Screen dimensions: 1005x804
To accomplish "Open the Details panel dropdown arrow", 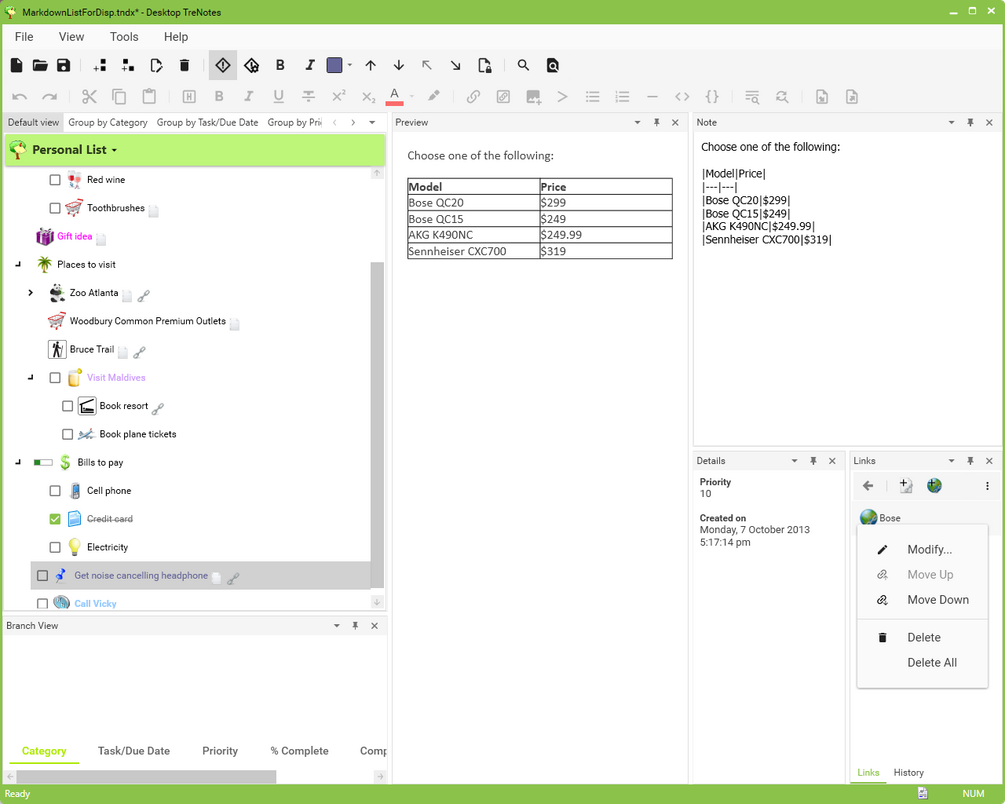I will pyautogui.click(x=794, y=461).
